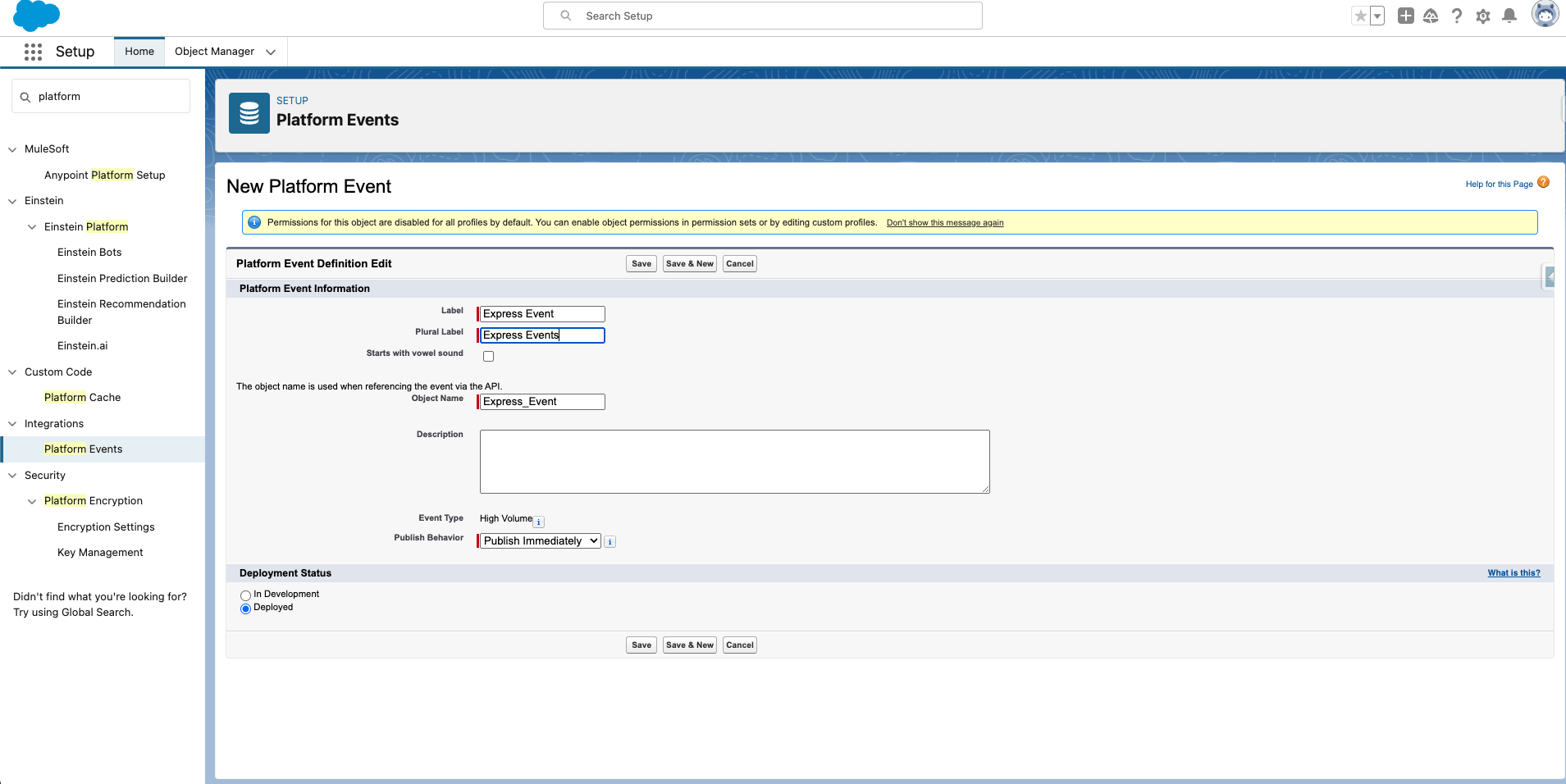Click the top Cancel button
The height and width of the screenshot is (784, 1566).
click(740, 264)
